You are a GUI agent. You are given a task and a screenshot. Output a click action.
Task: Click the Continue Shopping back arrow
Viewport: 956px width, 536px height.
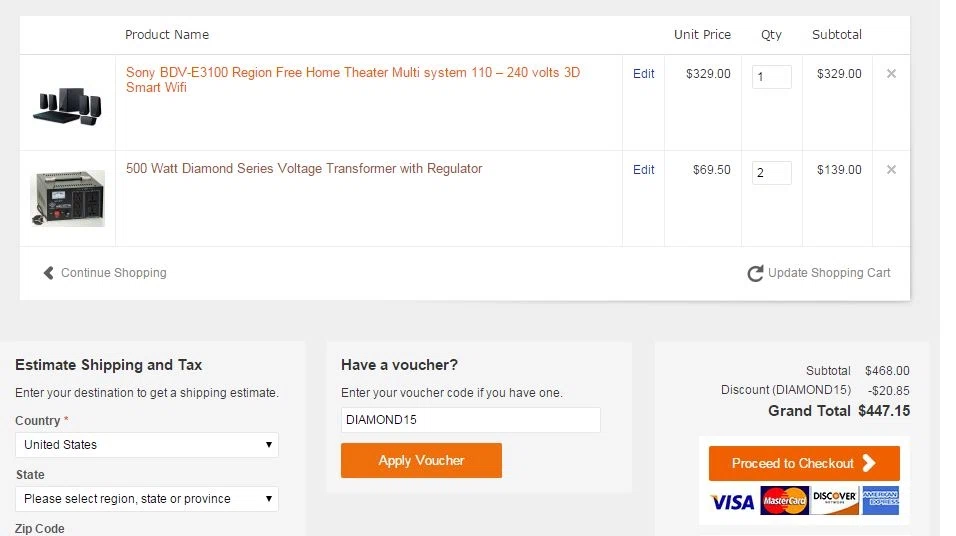49,273
